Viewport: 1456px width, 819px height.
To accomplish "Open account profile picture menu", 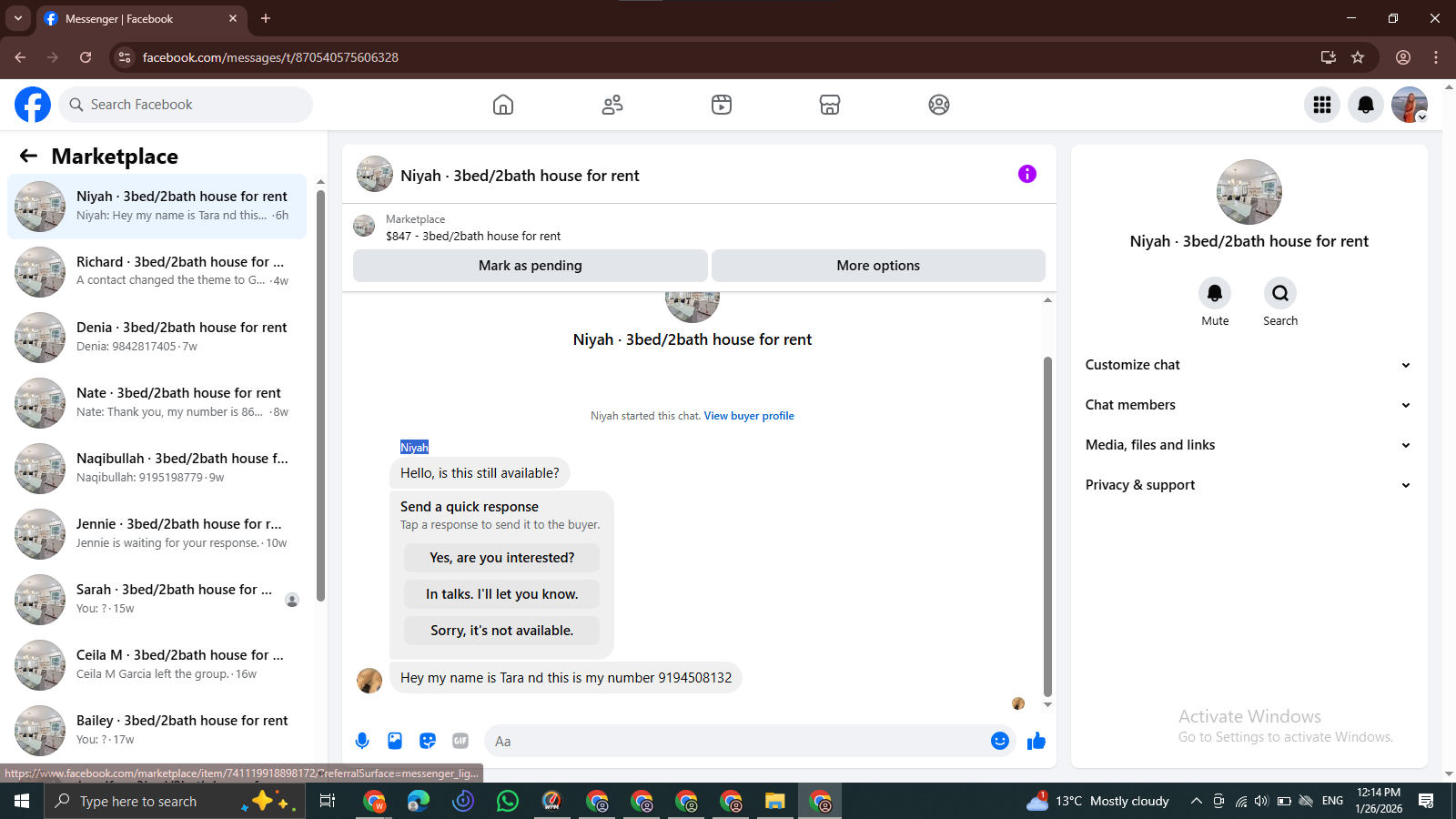I will pos(1410,105).
